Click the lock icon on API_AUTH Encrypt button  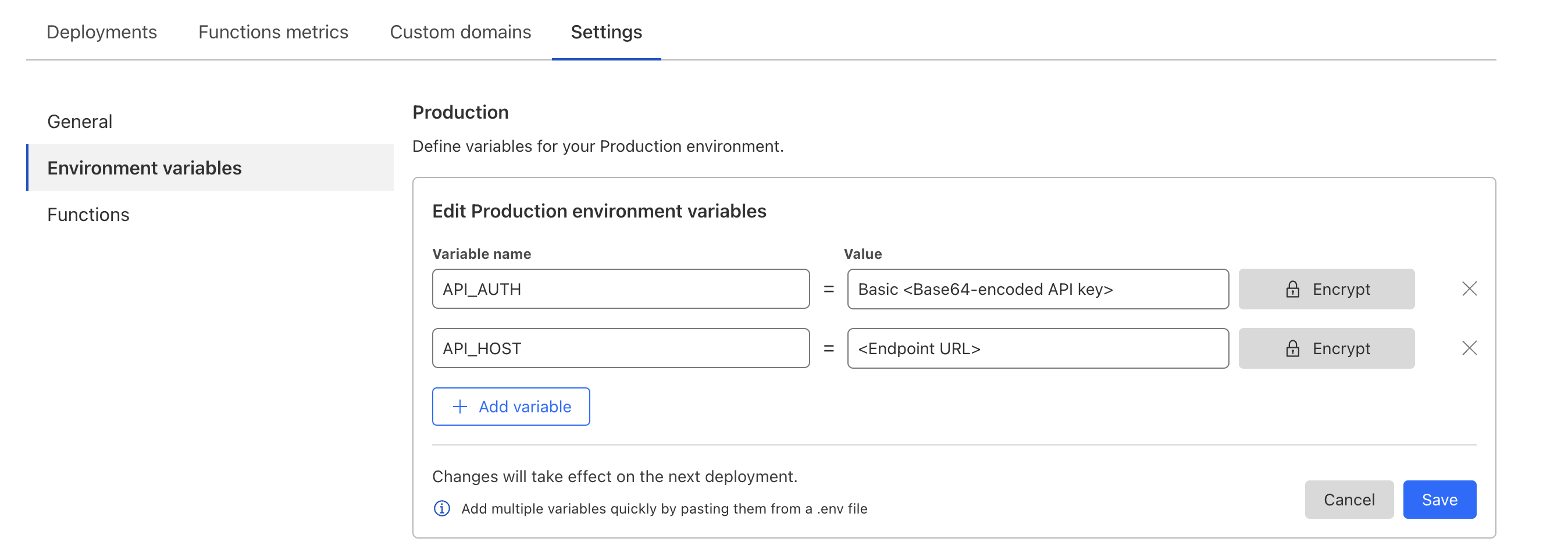point(1293,288)
